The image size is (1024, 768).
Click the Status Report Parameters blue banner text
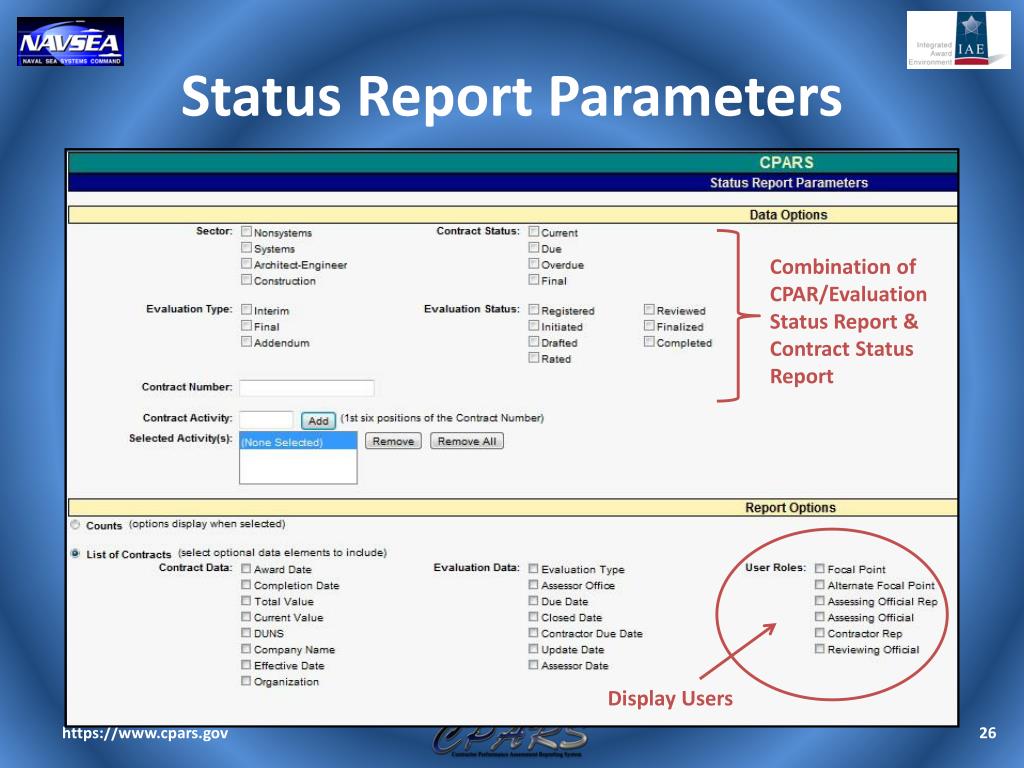[x=789, y=183]
